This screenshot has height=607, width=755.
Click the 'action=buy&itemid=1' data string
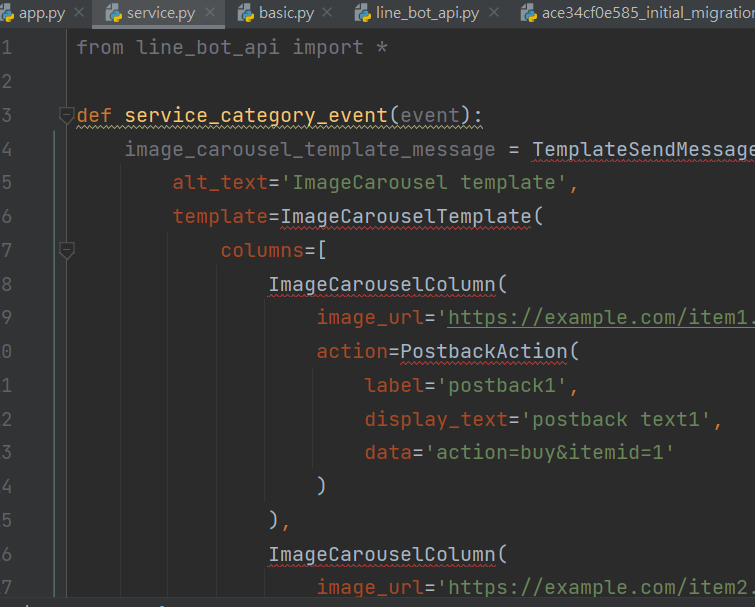(x=549, y=453)
